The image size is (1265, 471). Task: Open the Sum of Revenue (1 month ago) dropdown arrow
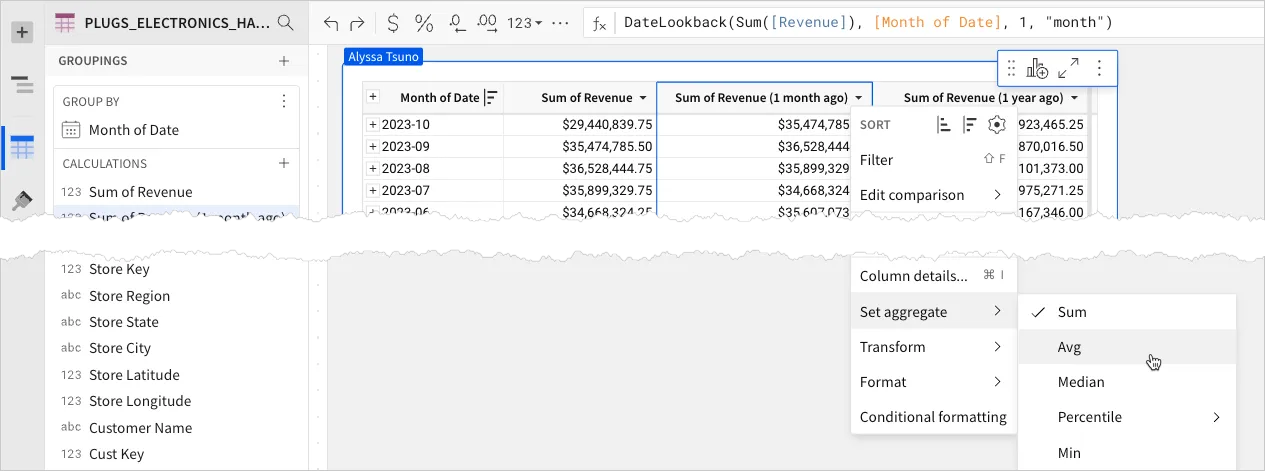click(x=859, y=98)
